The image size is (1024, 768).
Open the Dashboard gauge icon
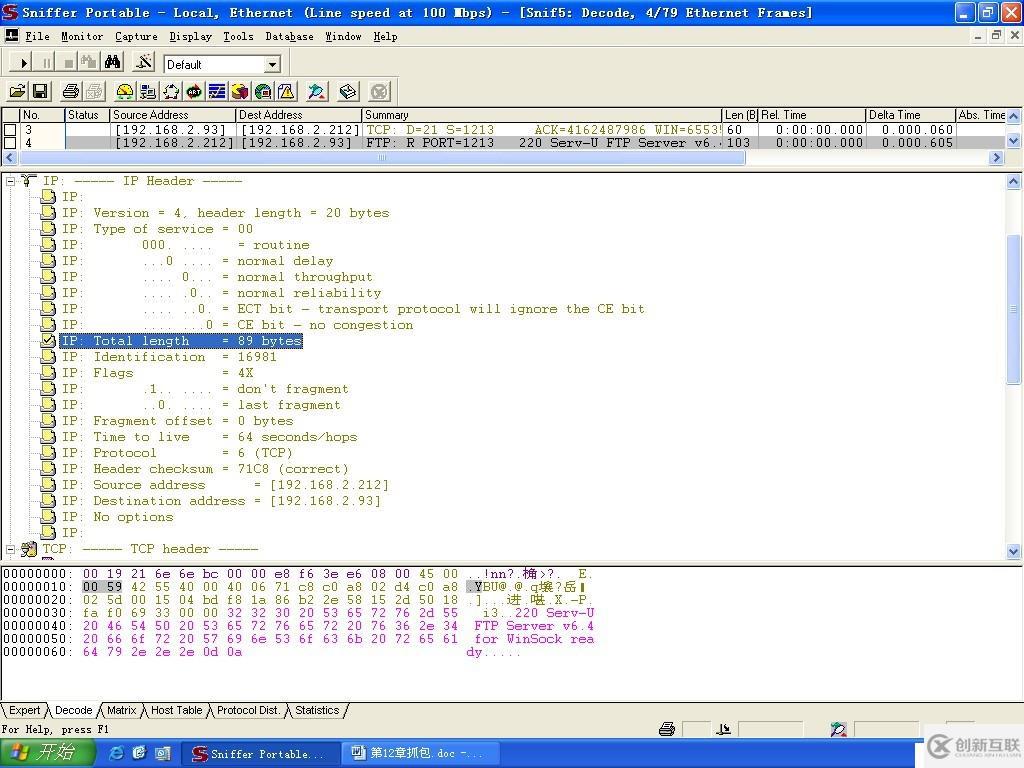(124, 91)
